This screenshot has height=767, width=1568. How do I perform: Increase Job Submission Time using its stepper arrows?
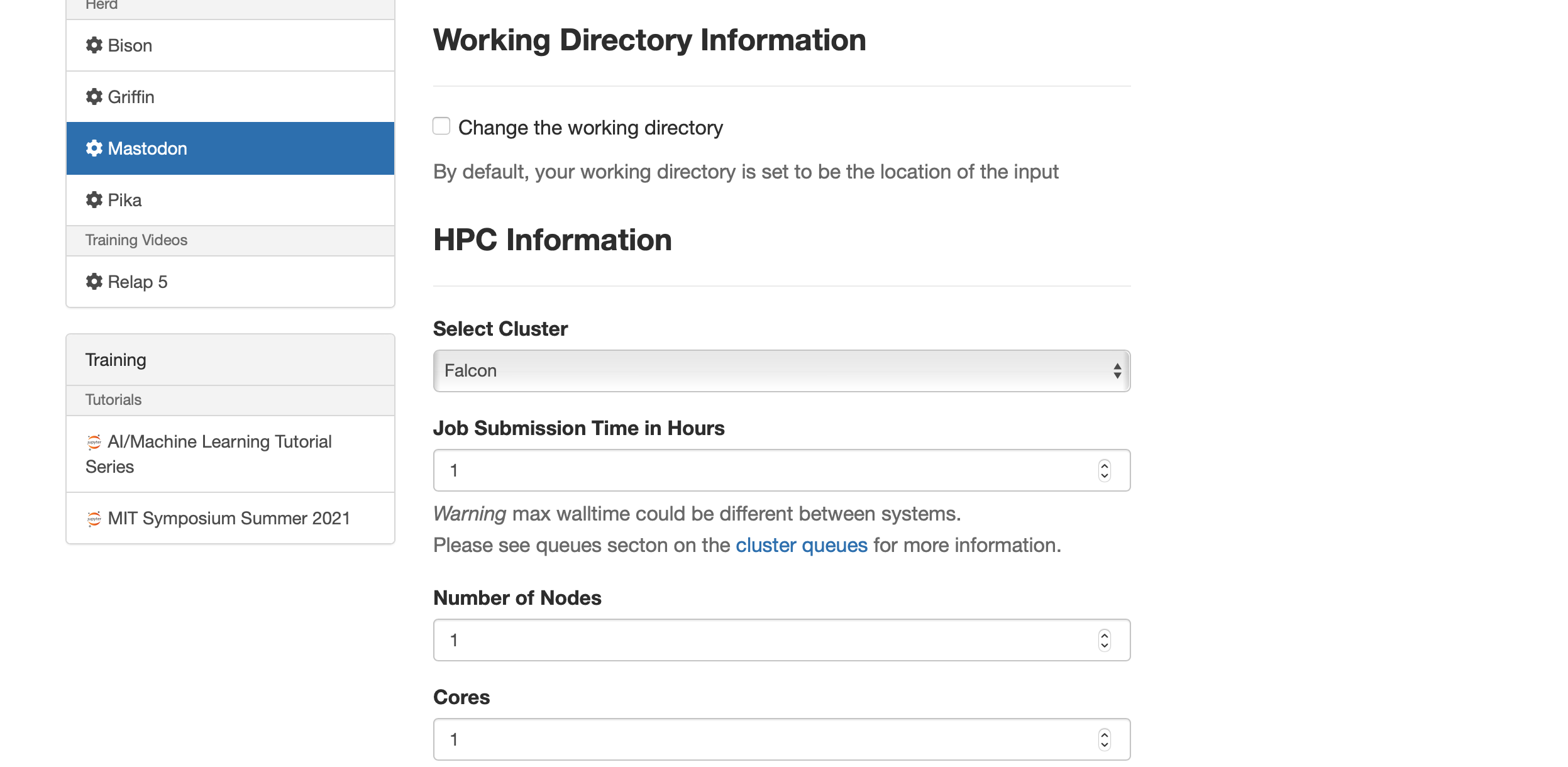(x=1104, y=465)
